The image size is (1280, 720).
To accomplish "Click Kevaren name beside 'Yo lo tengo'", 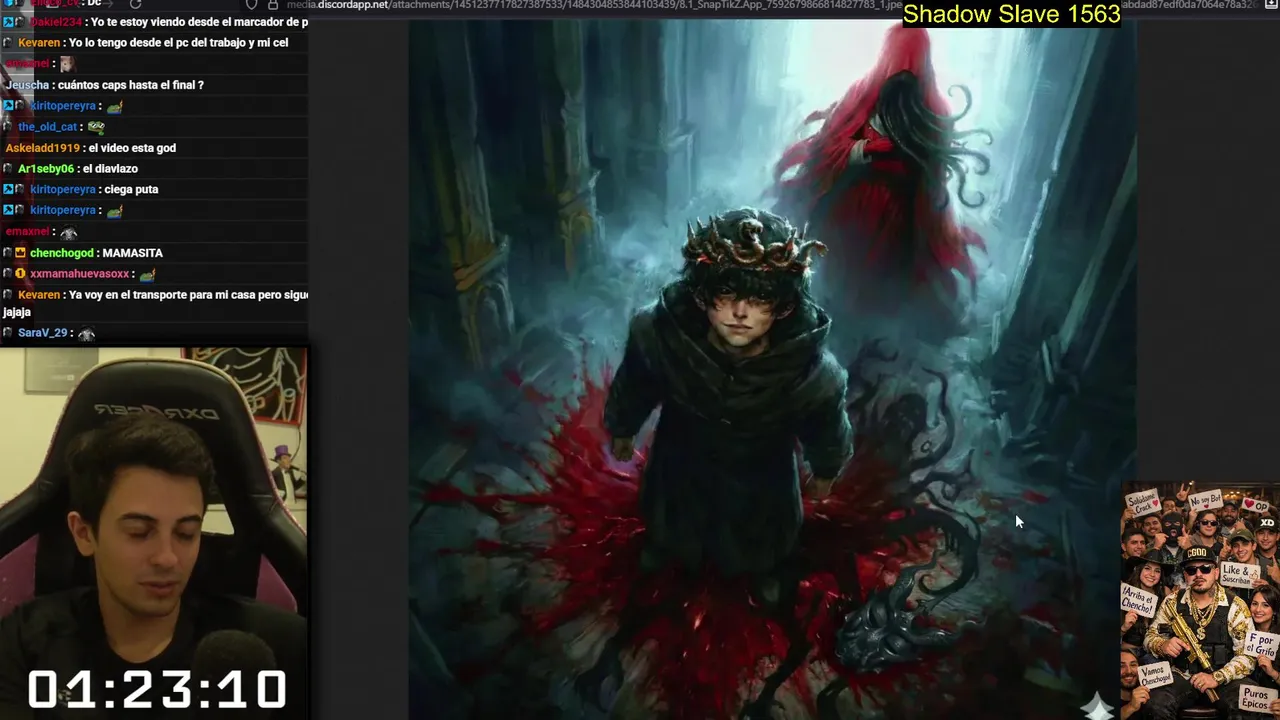I will pos(39,43).
